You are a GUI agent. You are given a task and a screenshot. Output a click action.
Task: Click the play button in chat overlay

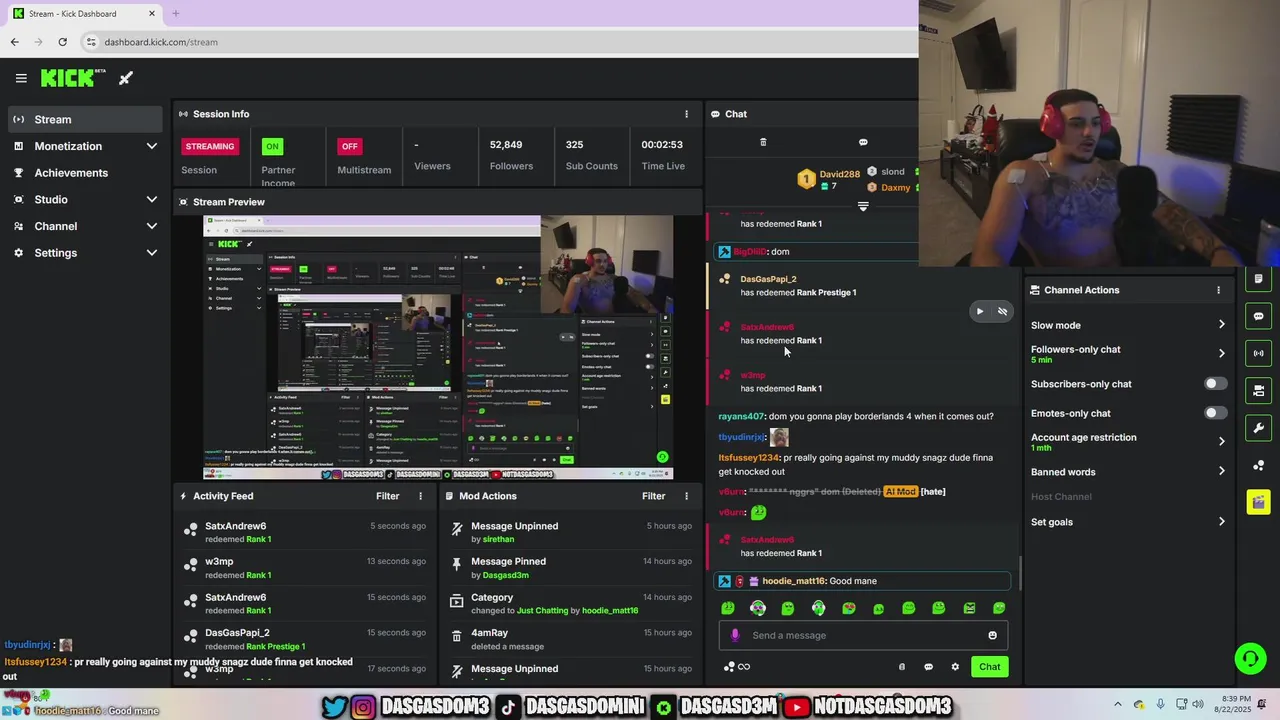click(980, 311)
